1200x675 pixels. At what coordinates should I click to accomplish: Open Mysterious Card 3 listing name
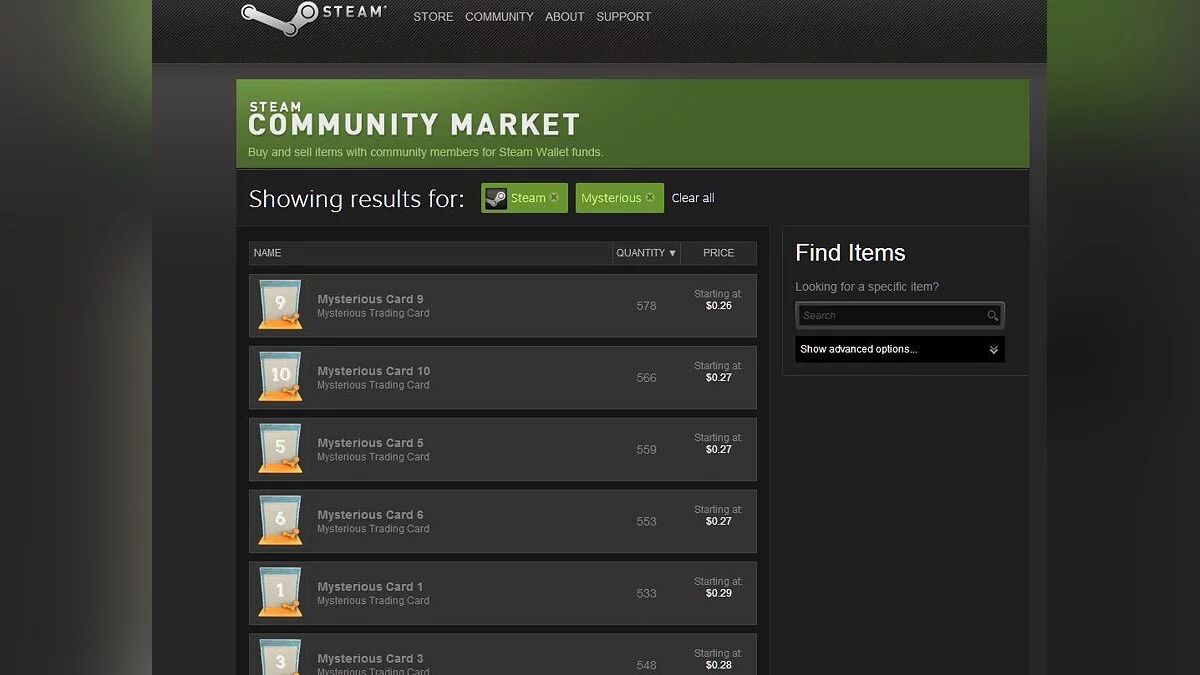click(370, 659)
